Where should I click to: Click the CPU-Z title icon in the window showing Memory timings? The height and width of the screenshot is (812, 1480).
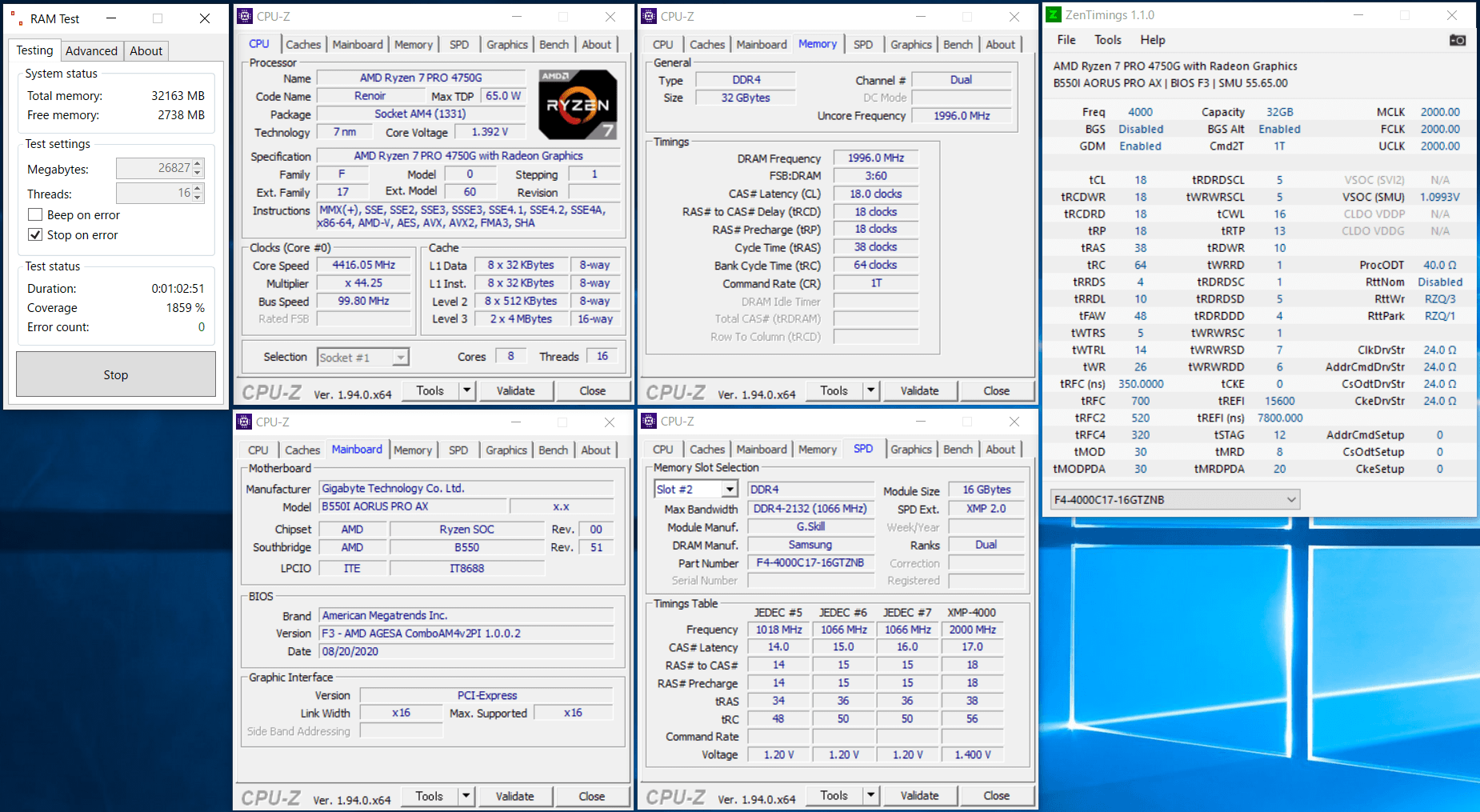tap(649, 16)
